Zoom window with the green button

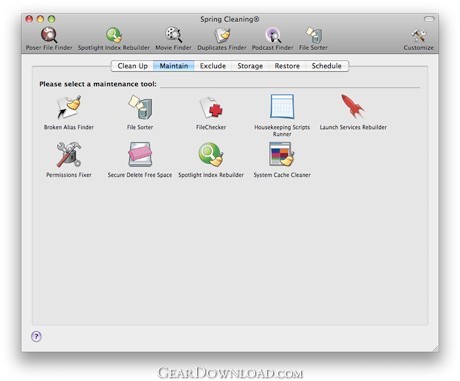(51, 19)
